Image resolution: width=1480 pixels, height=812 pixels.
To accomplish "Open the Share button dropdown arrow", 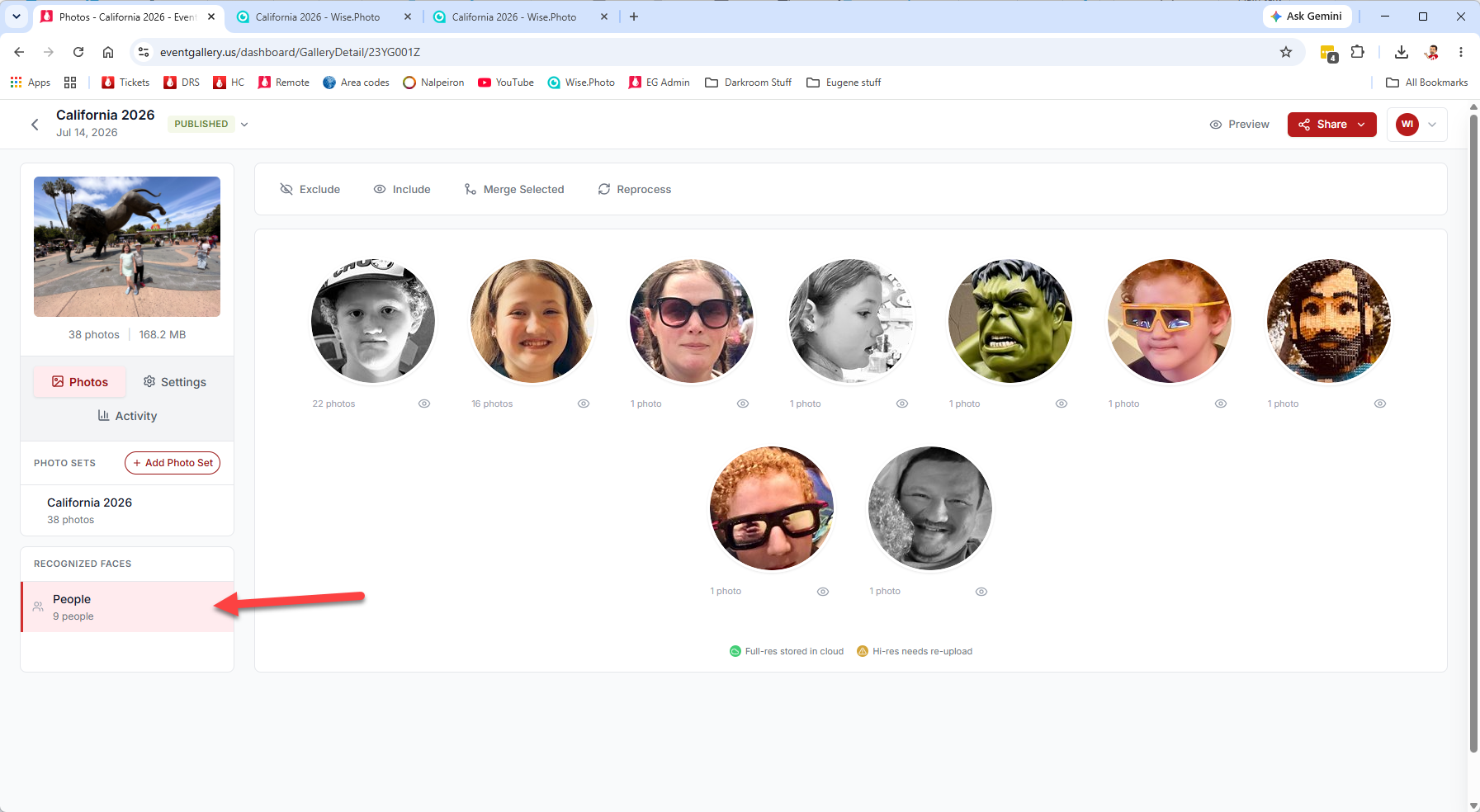I will (1361, 125).
